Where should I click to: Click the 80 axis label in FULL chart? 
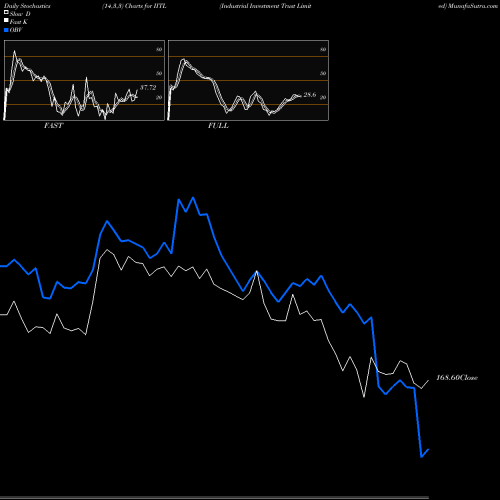tap(323, 50)
